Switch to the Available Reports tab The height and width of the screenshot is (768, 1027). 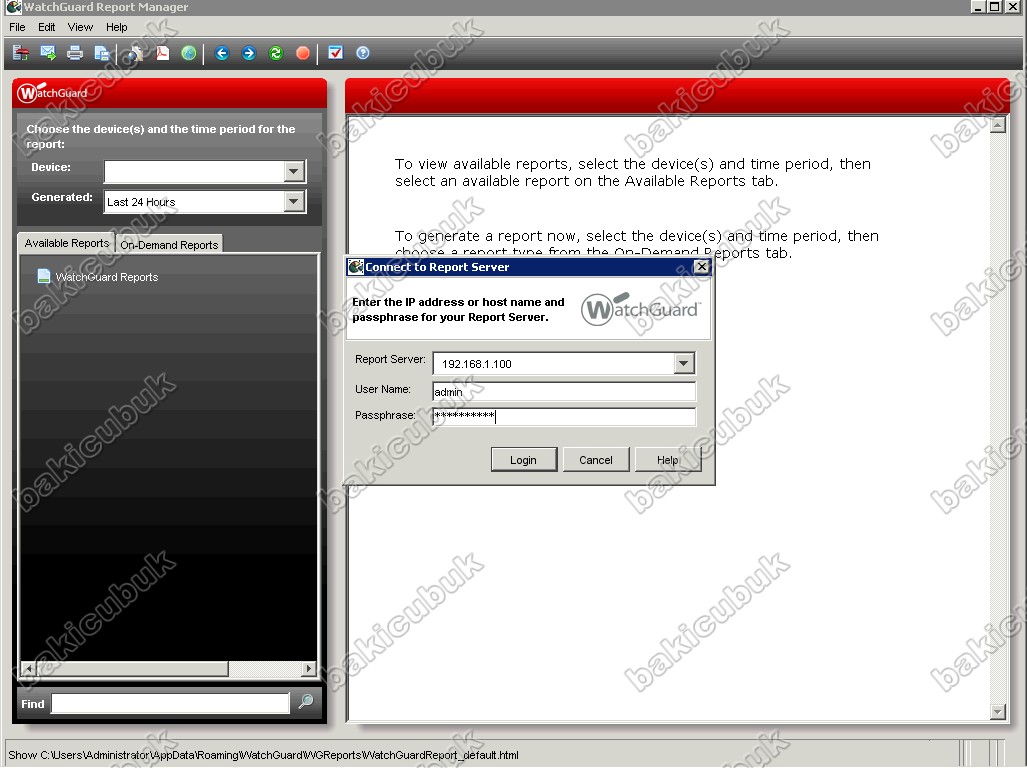point(66,243)
